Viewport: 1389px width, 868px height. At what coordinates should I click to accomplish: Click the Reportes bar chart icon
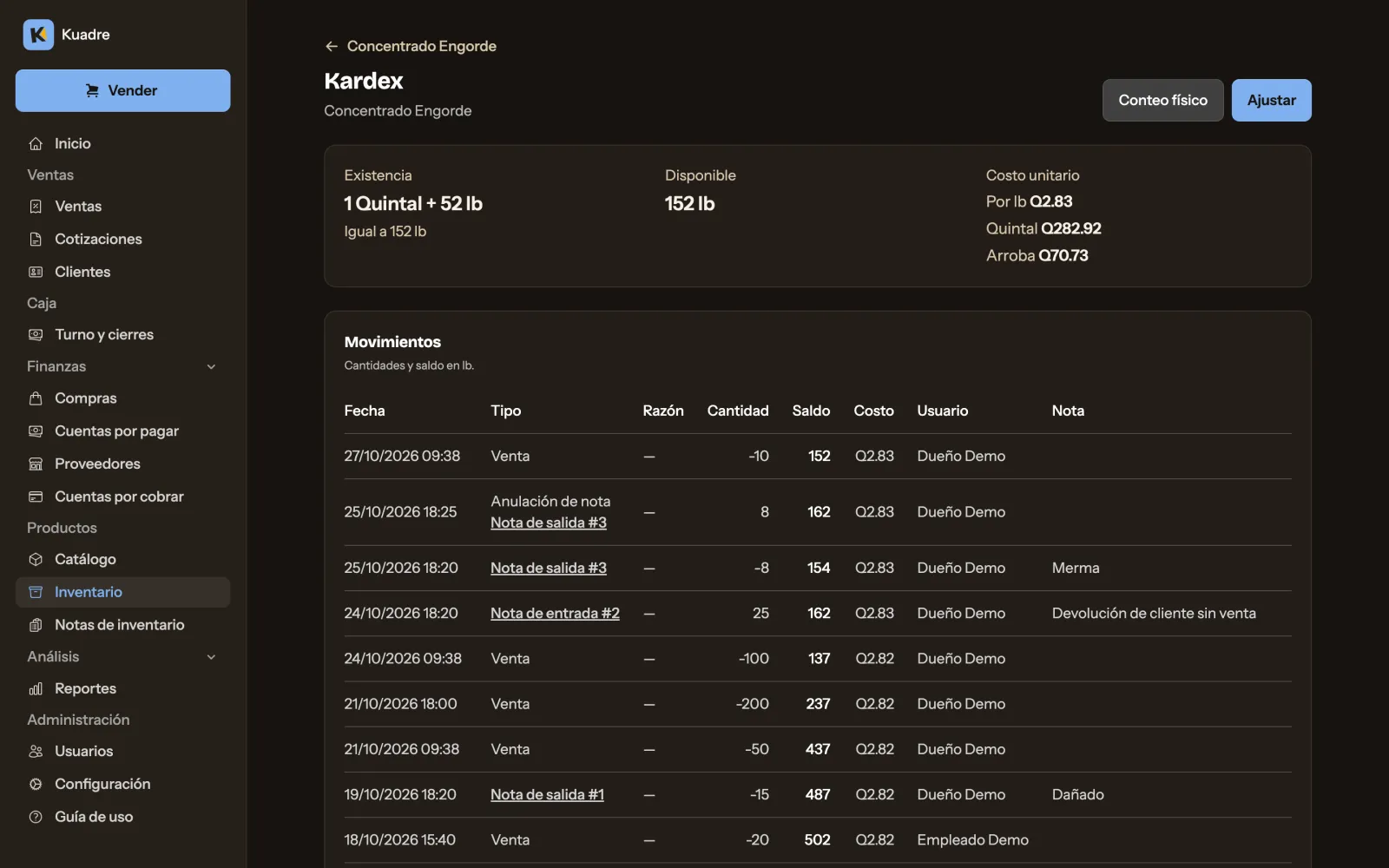[36, 689]
